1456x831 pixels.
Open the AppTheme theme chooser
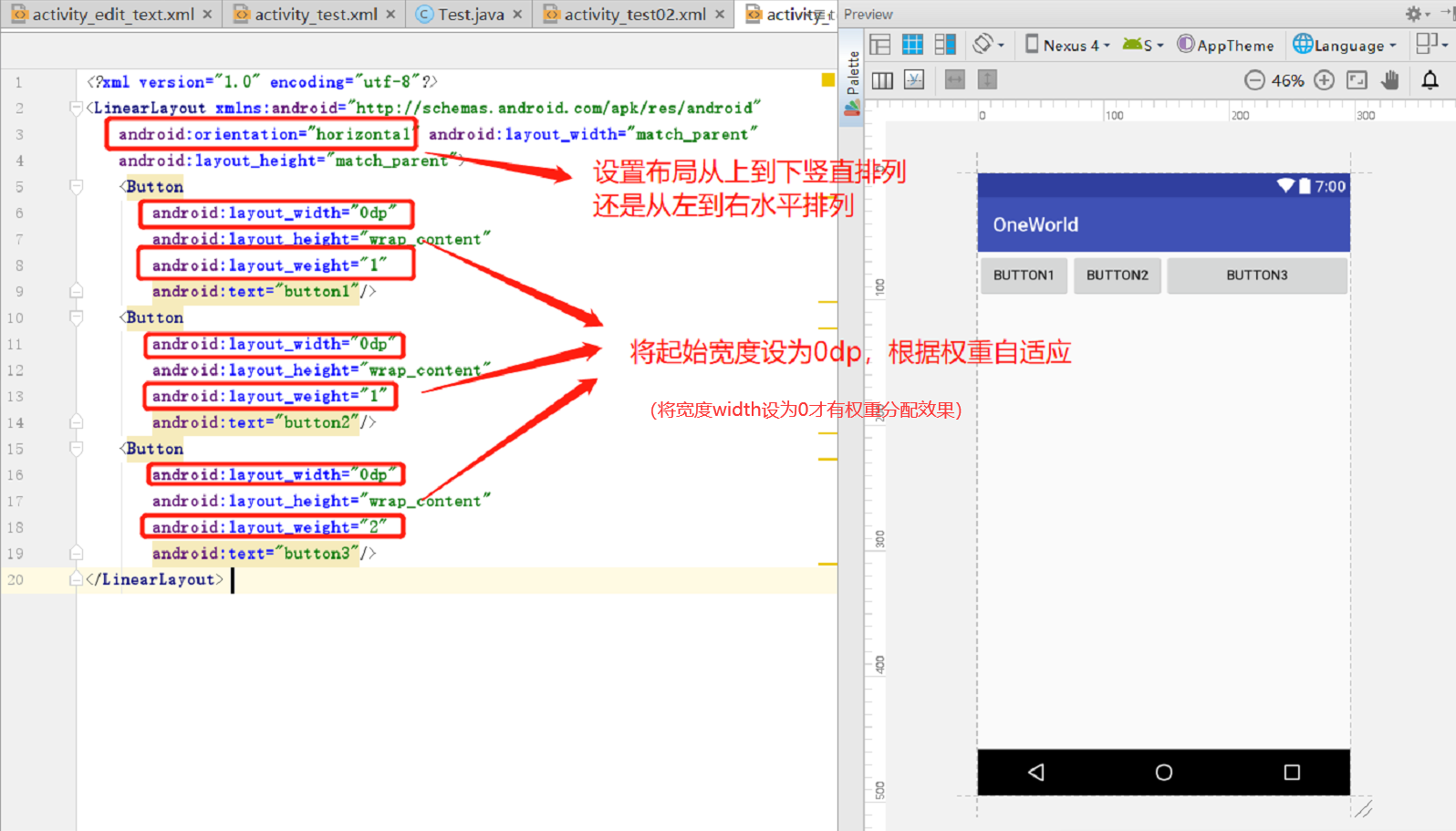(x=1225, y=45)
